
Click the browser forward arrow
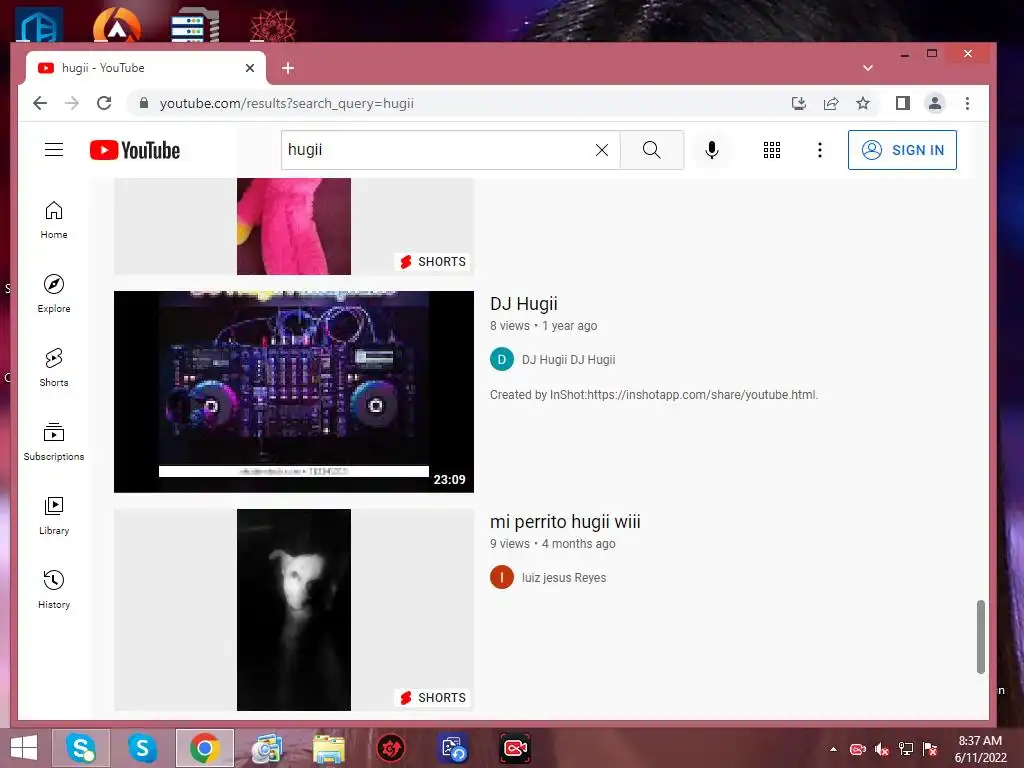click(x=72, y=103)
